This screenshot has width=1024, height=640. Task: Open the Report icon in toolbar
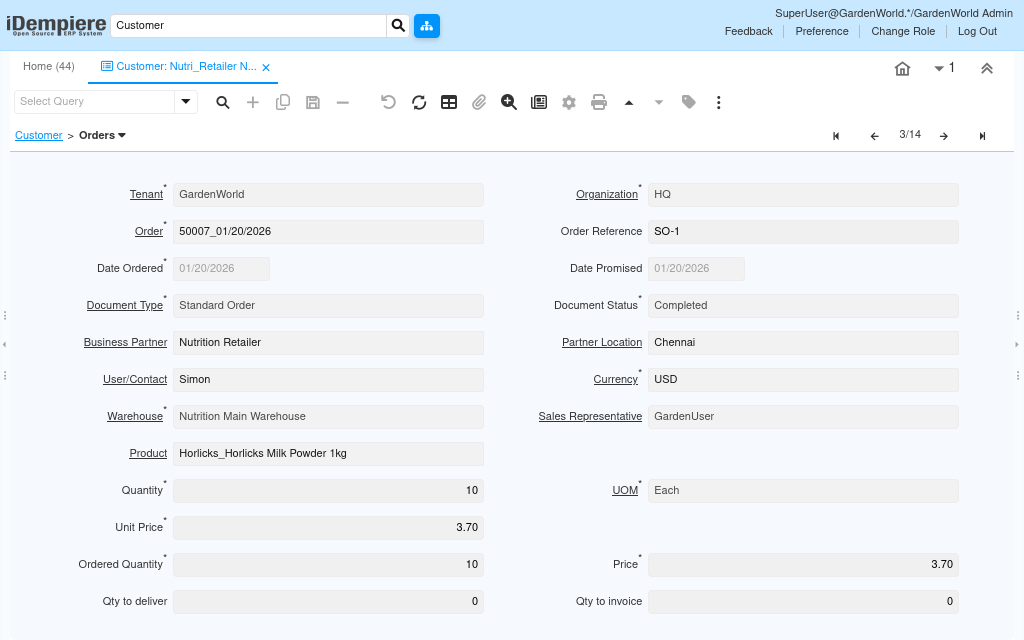tap(539, 102)
